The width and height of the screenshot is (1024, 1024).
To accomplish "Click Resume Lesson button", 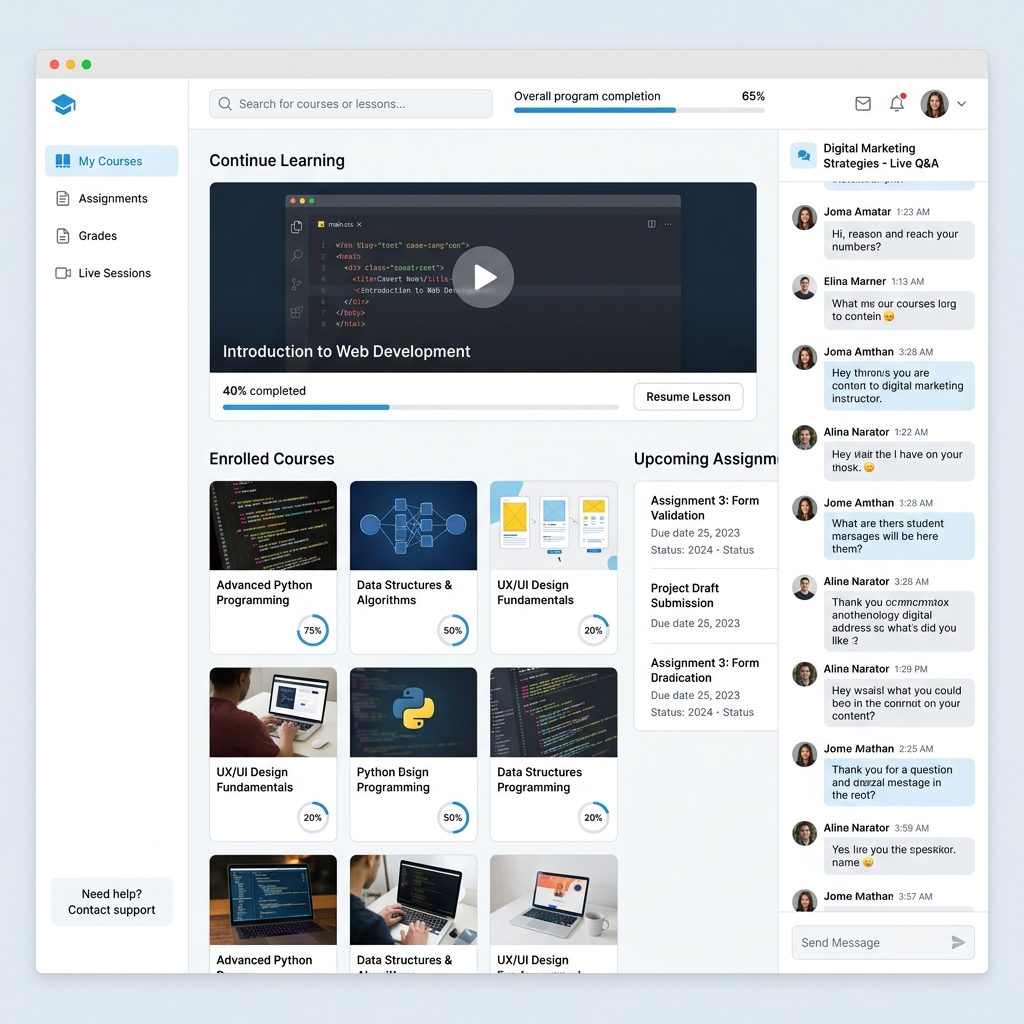I will coord(688,396).
